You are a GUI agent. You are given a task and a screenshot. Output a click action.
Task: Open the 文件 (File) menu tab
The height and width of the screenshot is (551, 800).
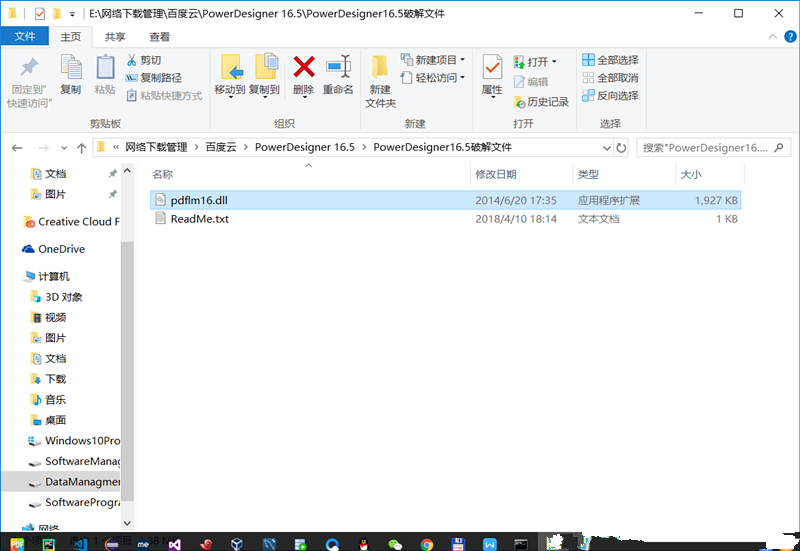click(x=24, y=36)
